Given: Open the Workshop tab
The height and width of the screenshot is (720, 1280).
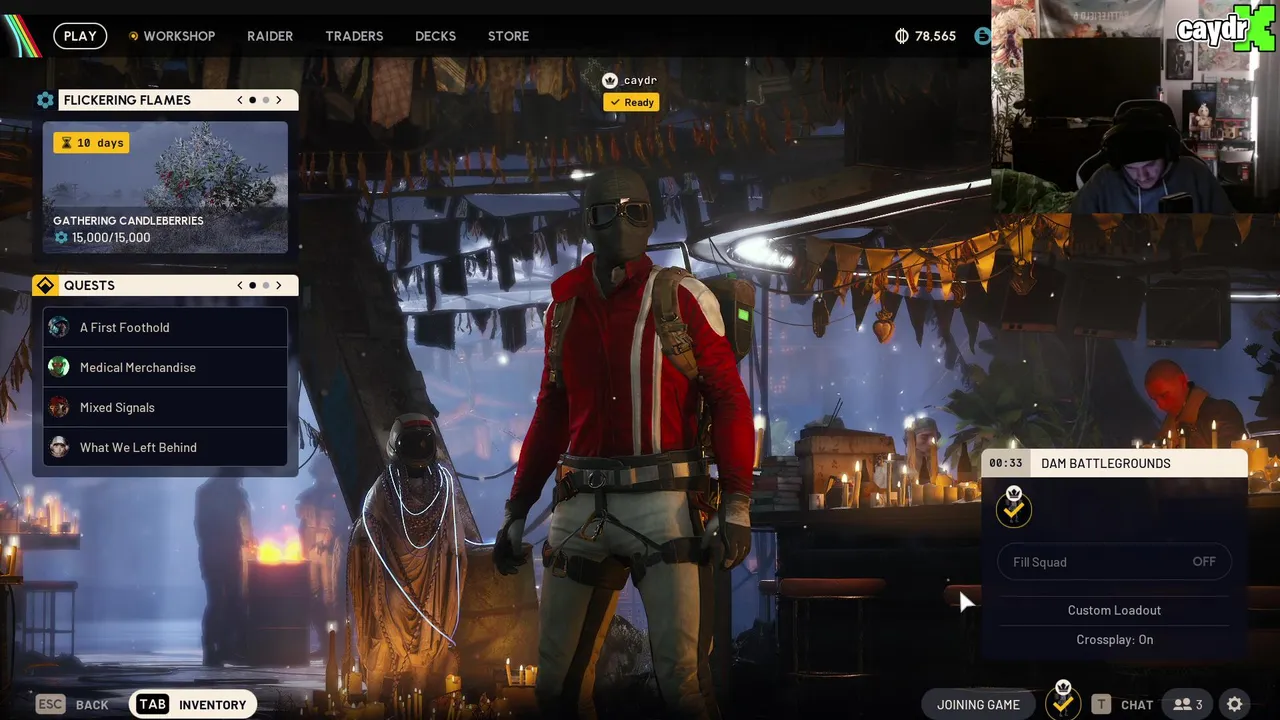Looking at the screenshot, I should [x=179, y=36].
